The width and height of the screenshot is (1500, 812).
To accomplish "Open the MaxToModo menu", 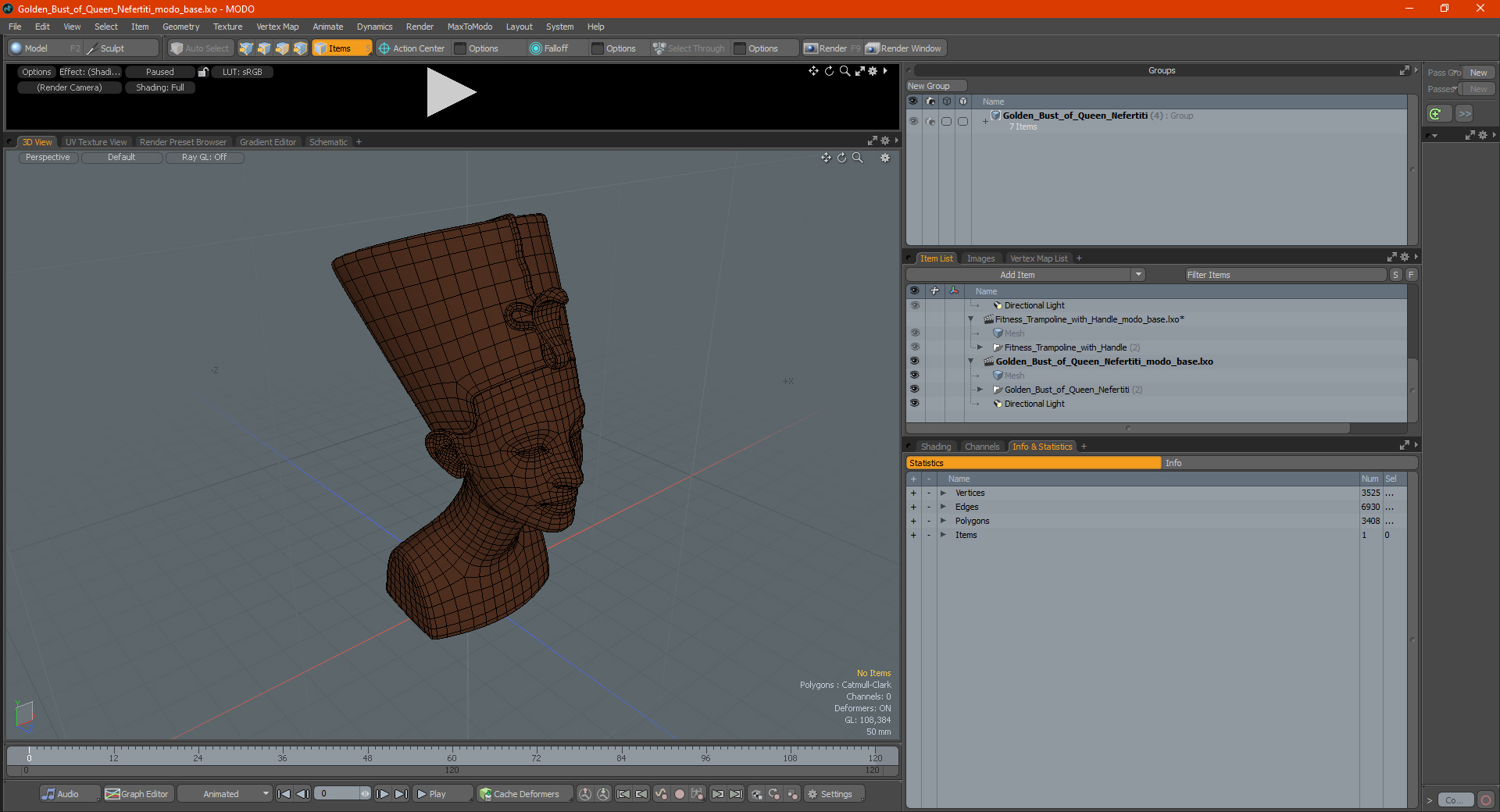I will pyautogui.click(x=470, y=27).
